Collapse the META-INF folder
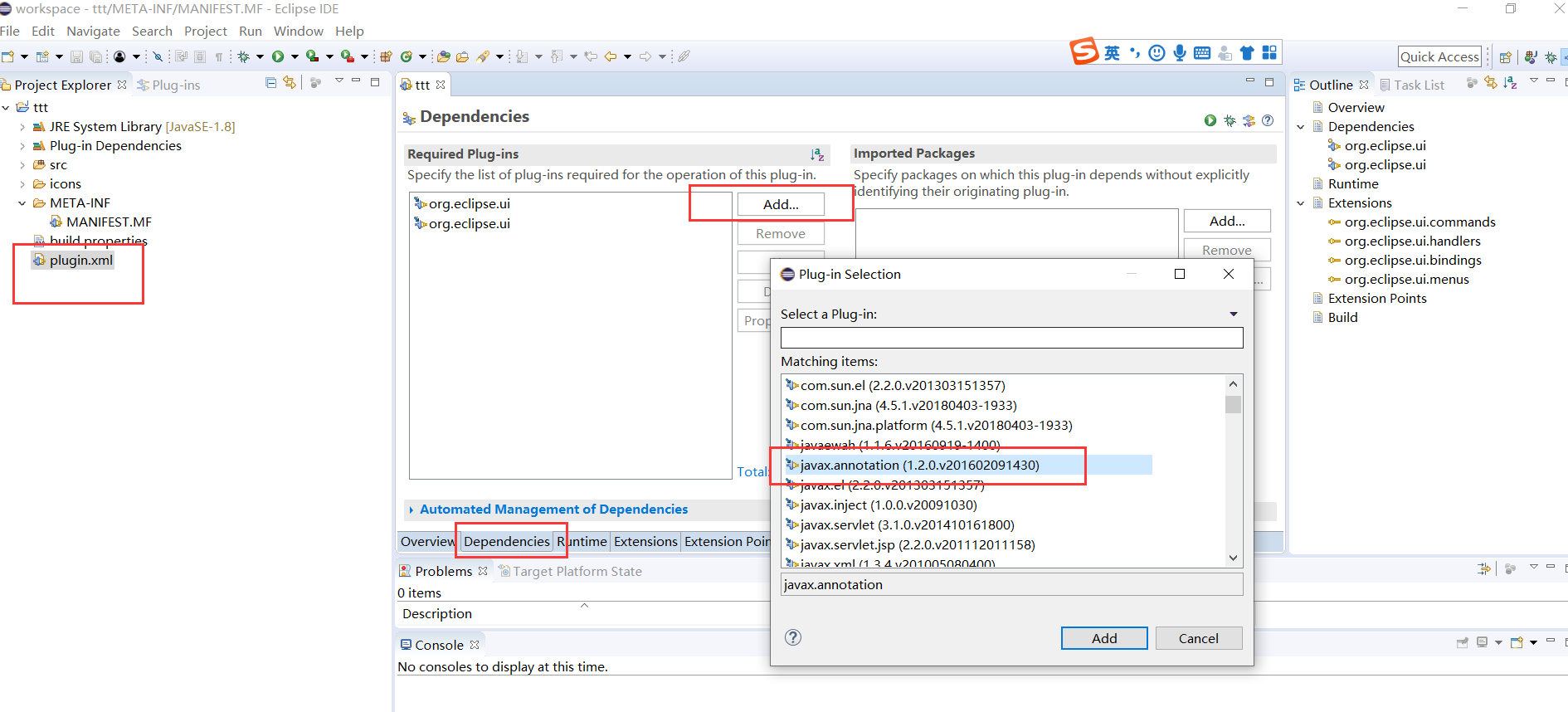This screenshot has height=712, width=1568. tap(22, 203)
